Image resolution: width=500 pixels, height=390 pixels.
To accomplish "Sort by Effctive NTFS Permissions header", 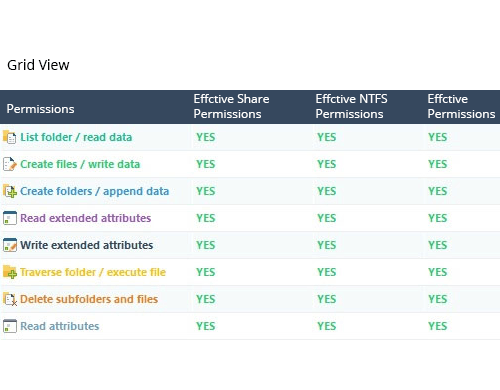I will 351,106.
